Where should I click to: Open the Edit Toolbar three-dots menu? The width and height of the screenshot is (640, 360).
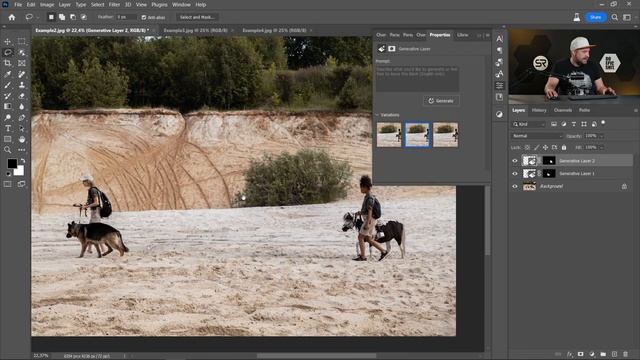point(22,150)
